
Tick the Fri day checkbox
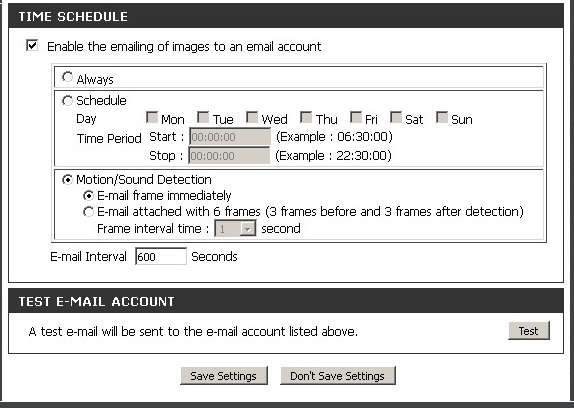[x=356, y=117]
